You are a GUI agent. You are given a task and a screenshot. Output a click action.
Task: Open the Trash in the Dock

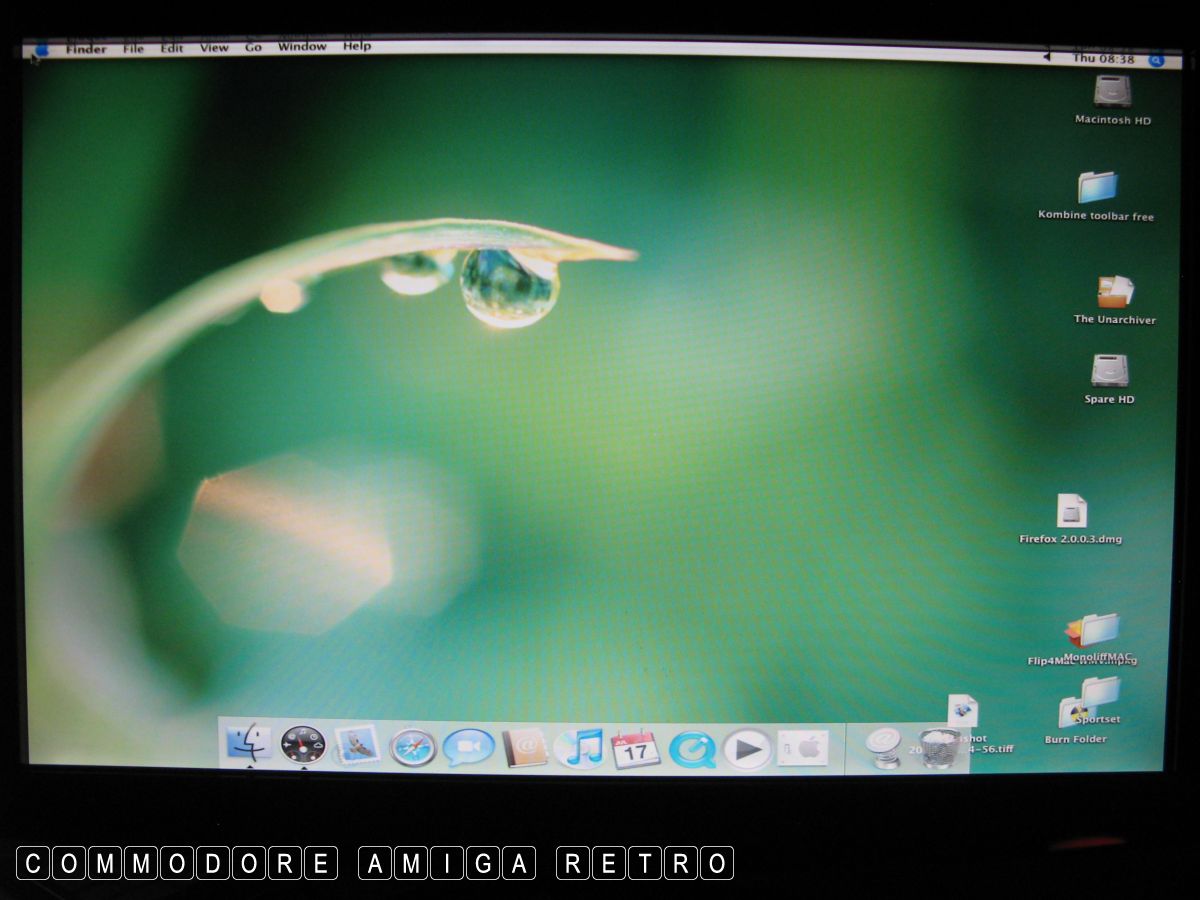(x=937, y=749)
